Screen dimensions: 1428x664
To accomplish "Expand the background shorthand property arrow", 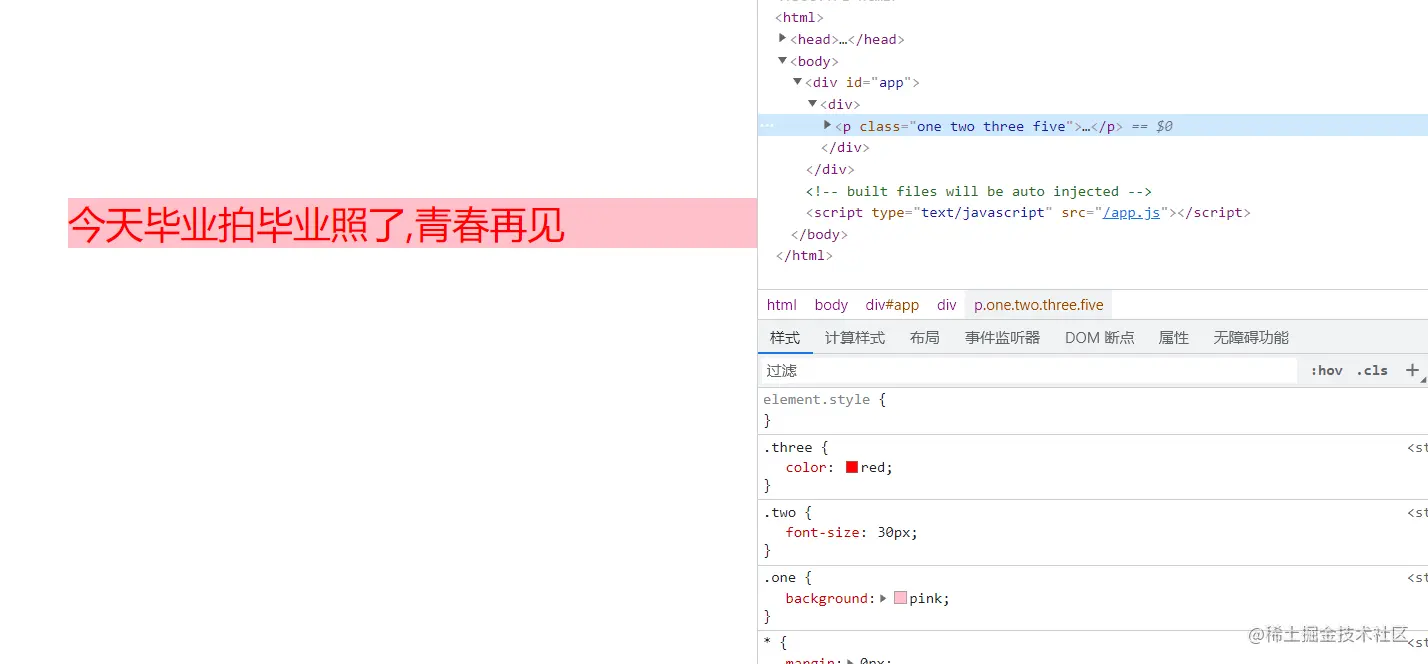I will pos(884,598).
